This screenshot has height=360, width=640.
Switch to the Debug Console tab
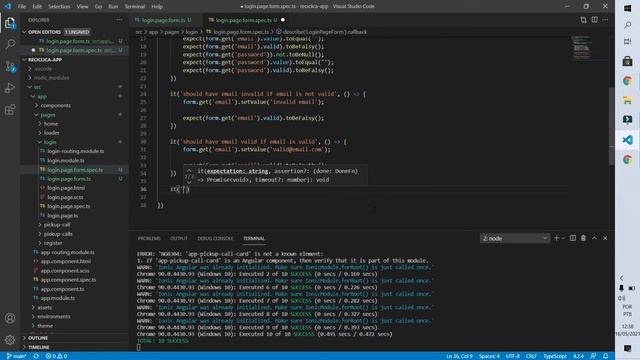click(x=215, y=238)
